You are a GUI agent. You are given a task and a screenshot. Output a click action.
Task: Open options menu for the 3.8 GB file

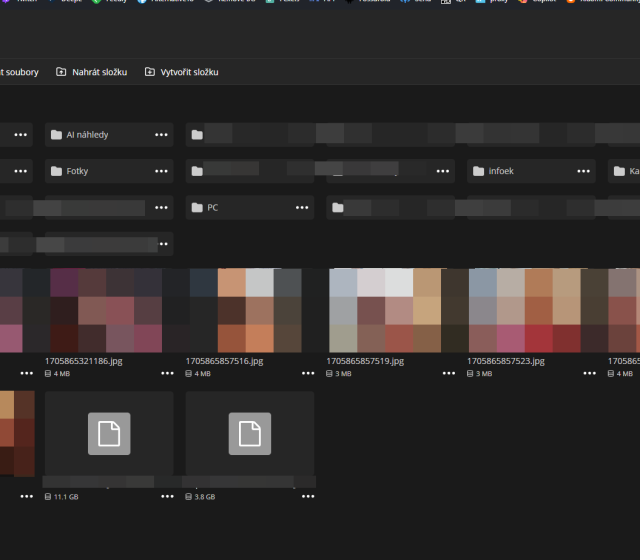pyautogui.click(x=307, y=496)
